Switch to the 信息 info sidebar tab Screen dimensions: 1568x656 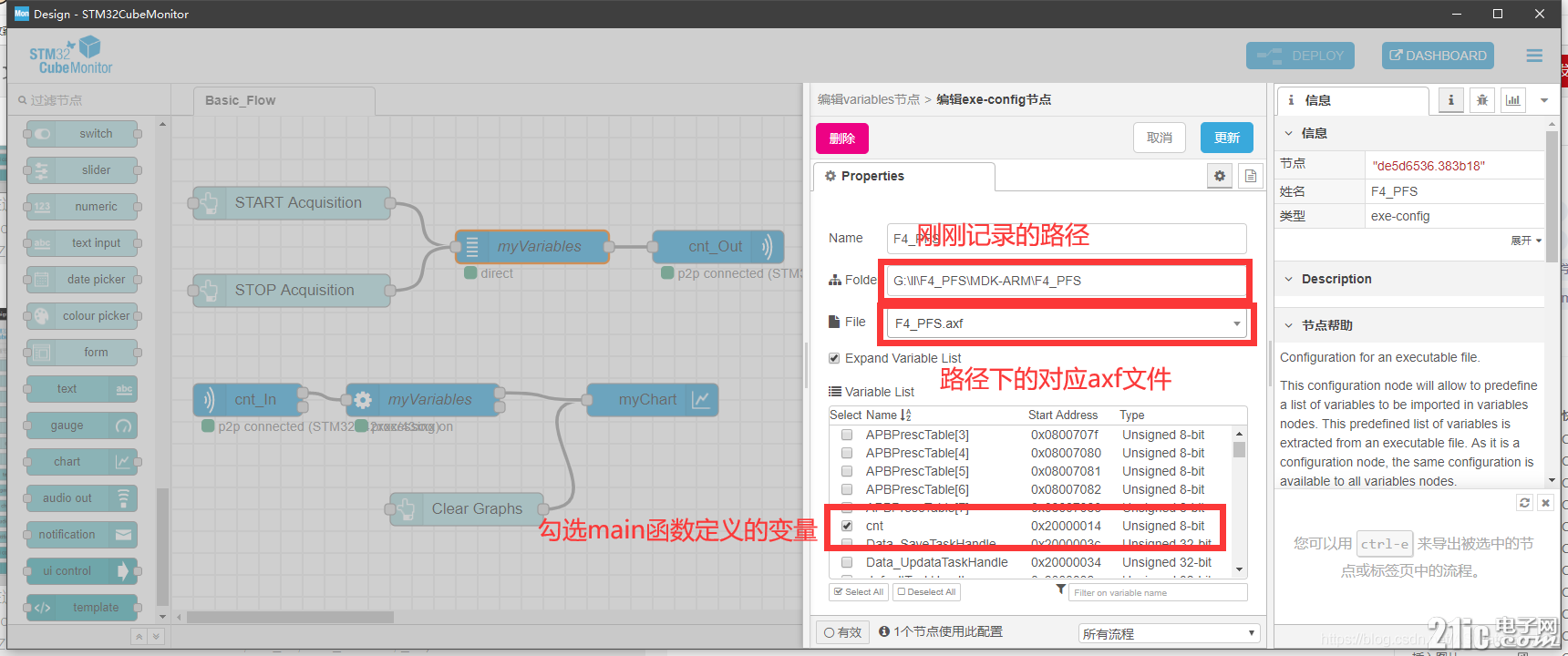coord(1353,100)
